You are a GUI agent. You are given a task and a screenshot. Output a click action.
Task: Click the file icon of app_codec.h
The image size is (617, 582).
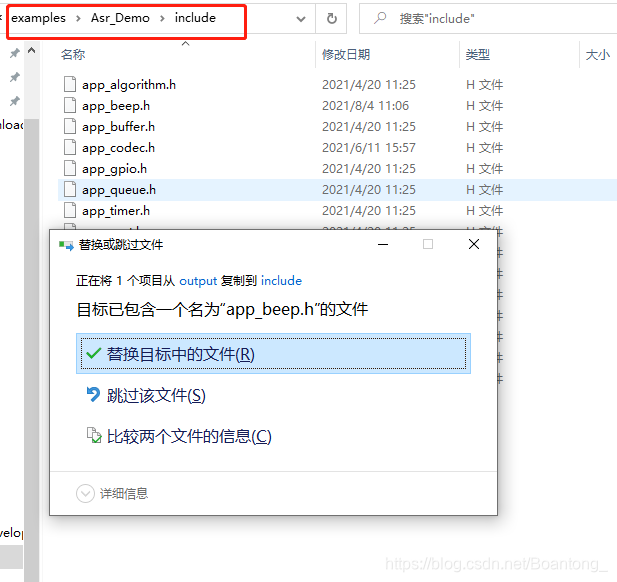point(70,148)
